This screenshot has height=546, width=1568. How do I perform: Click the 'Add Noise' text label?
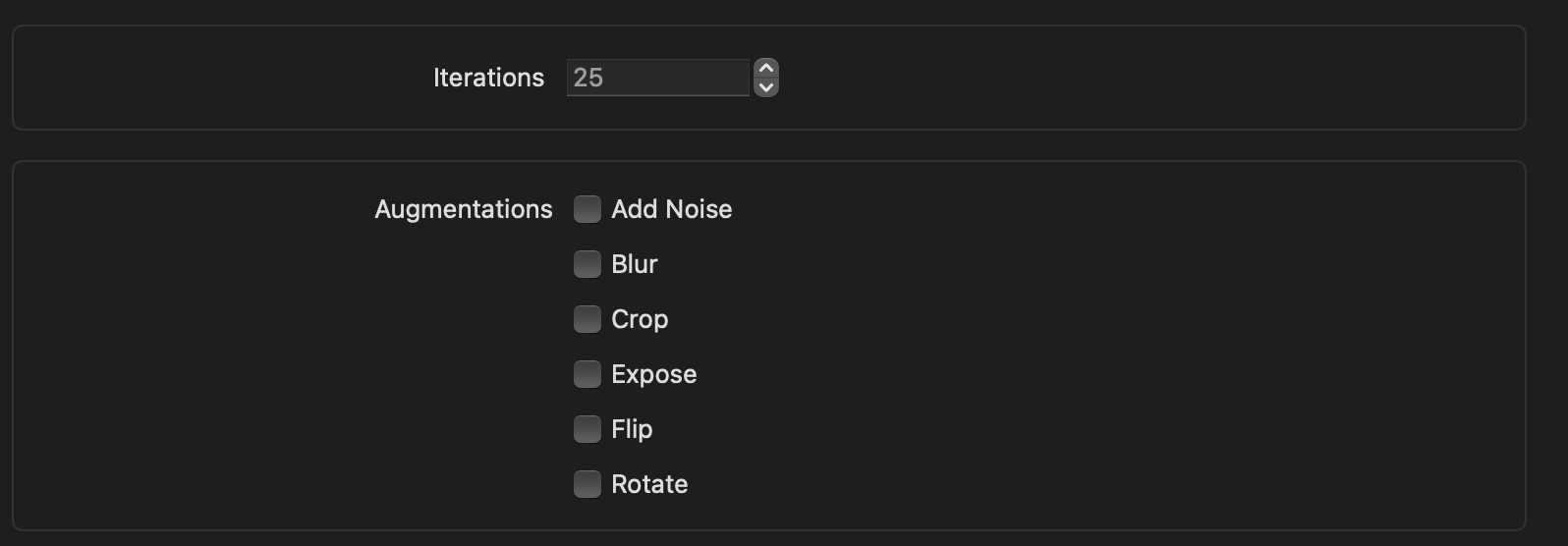671,209
